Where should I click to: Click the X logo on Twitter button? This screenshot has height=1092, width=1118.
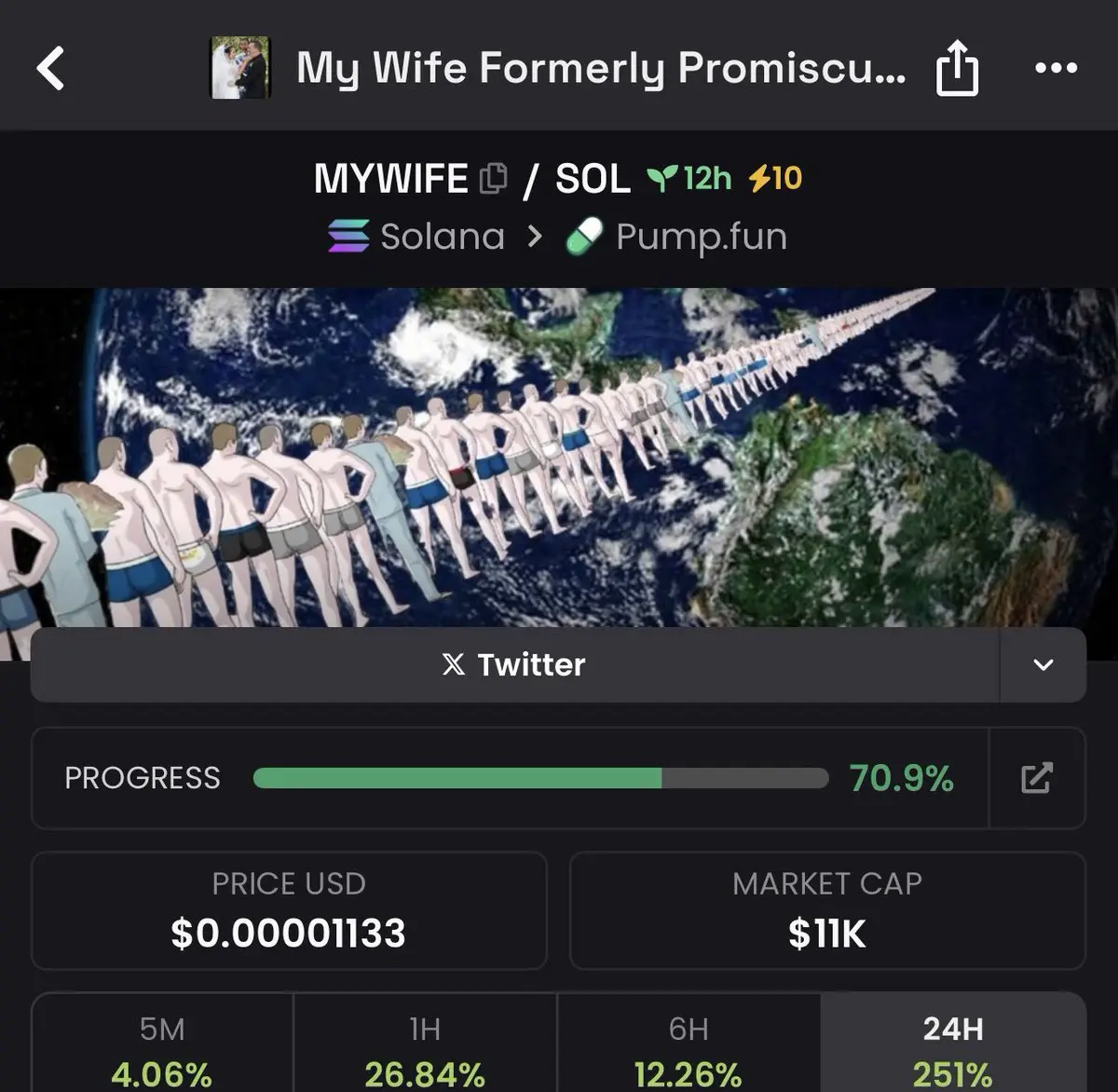(454, 664)
